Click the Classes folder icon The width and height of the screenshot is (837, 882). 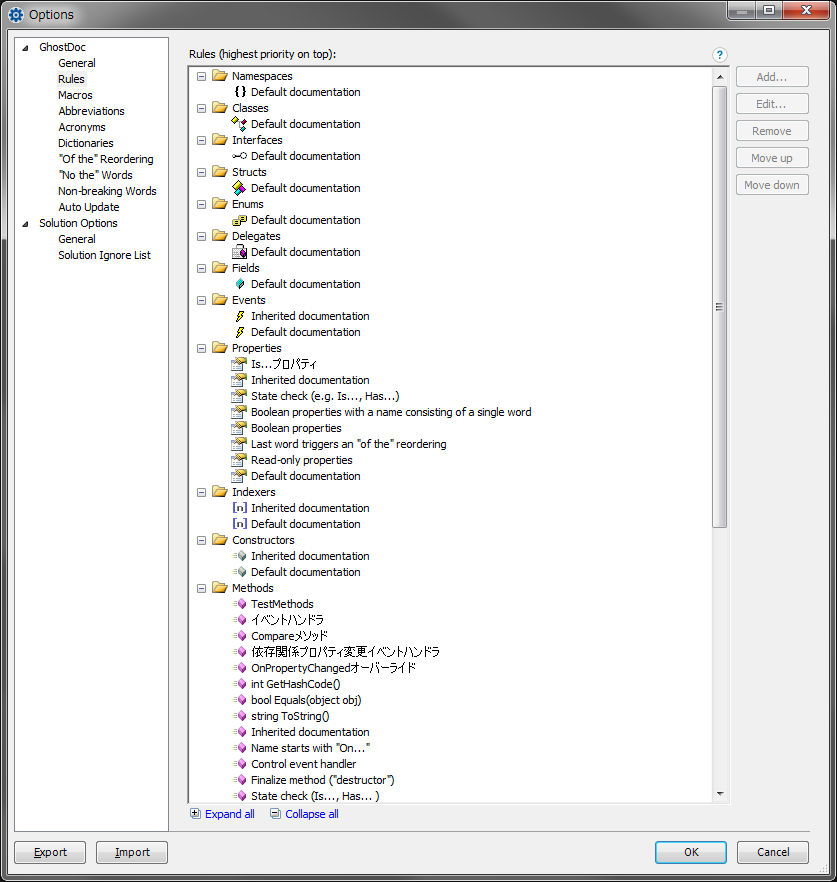click(219, 107)
